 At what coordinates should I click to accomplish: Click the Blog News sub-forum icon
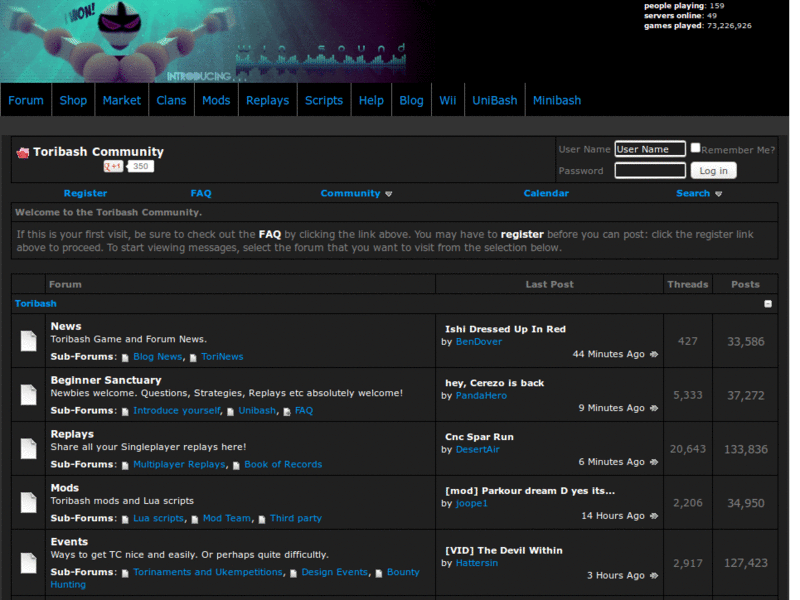click(126, 358)
